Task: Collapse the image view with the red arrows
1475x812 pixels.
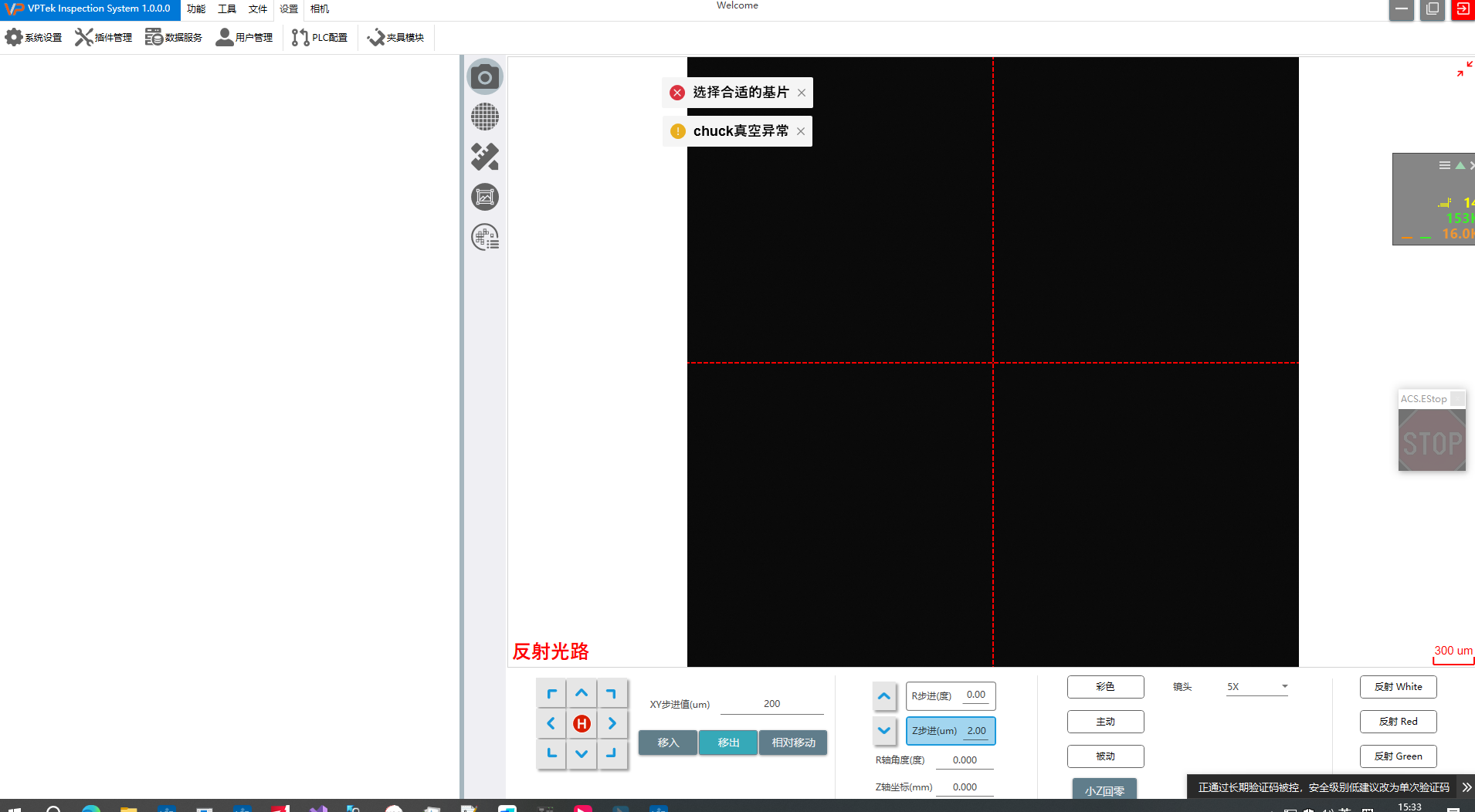Action: pos(1464,69)
